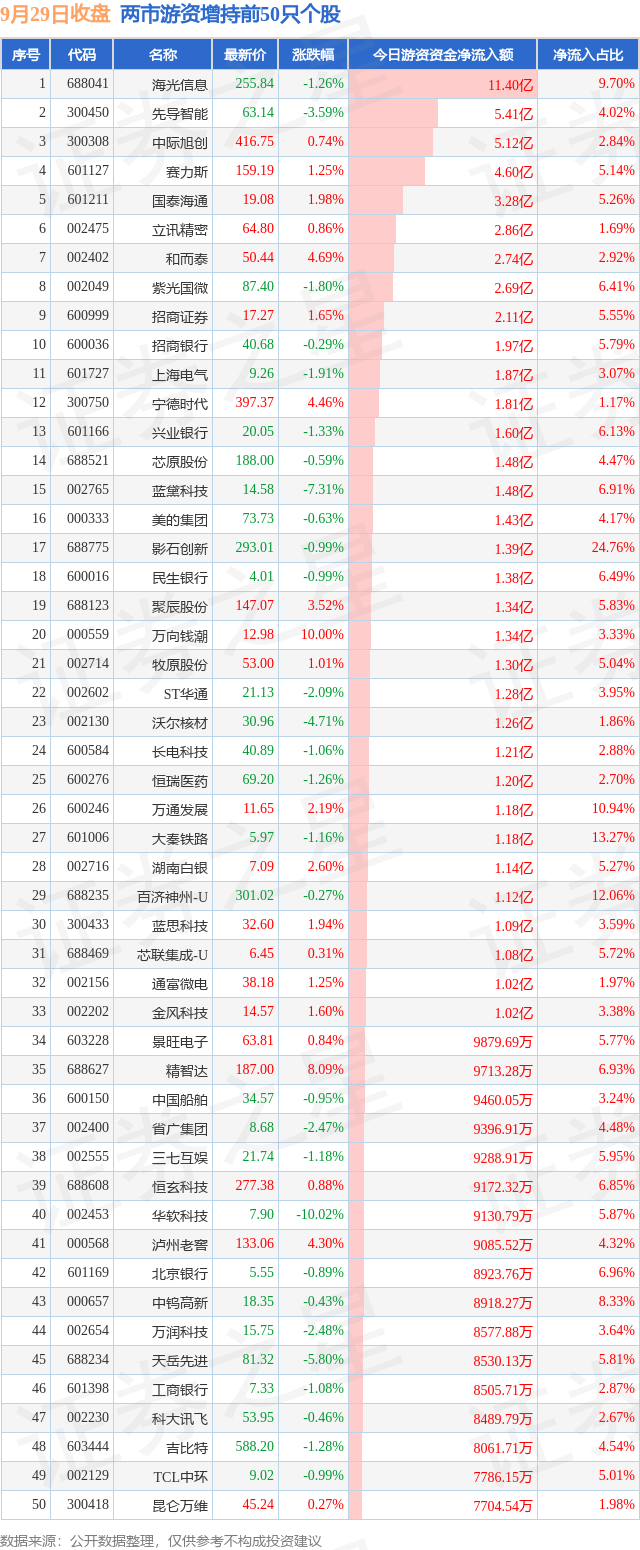Select stock name 三七互娱

click(180, 1157)
